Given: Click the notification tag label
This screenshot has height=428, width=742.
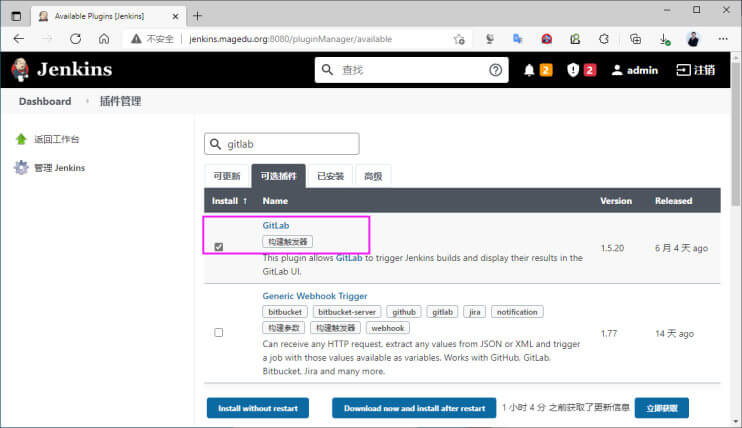Looking at the screenshot, I should click(x=517, y=312).
